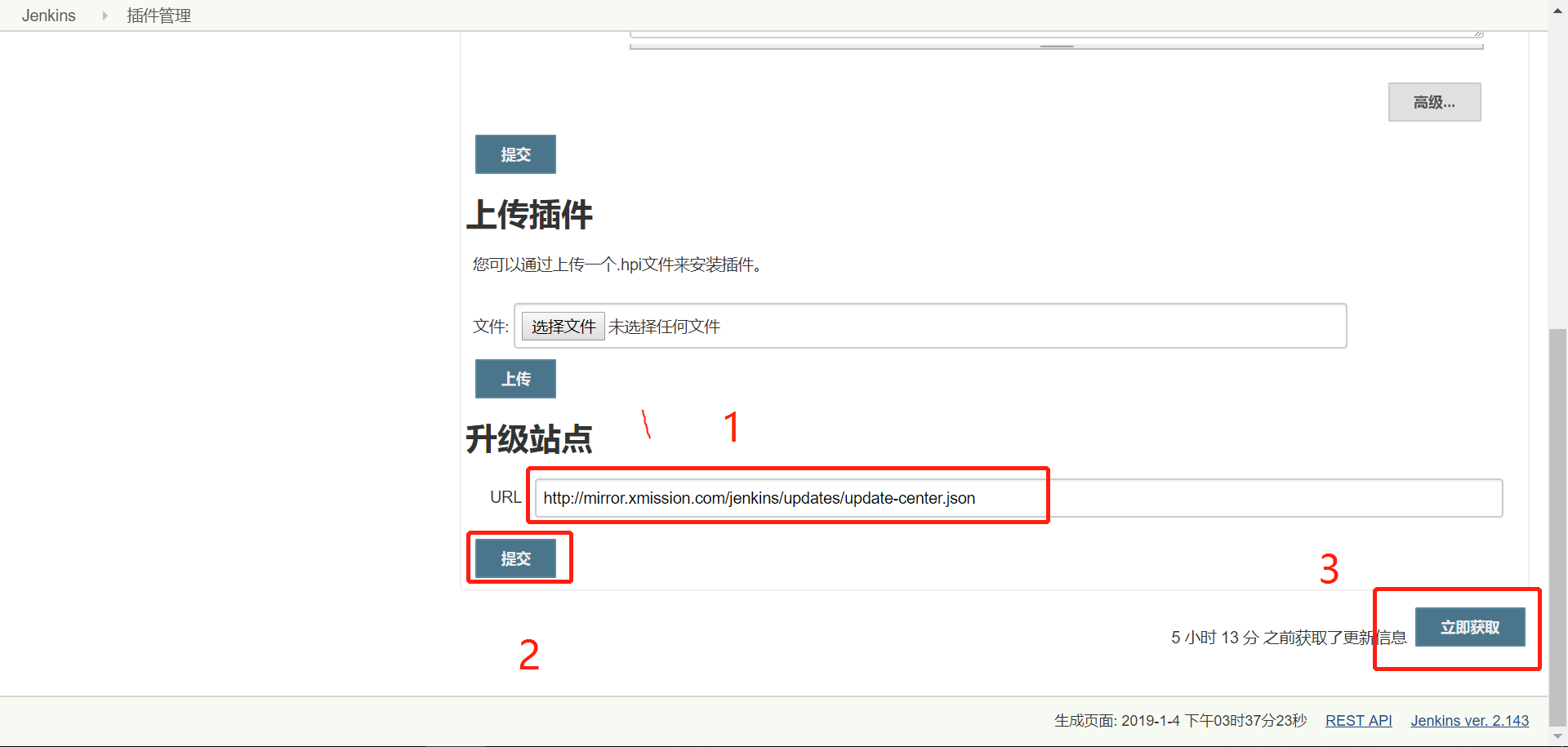This screenshot has width=1568, height=747.
Task: Click the 提交 button below the URL field
Action: (515, 558)
